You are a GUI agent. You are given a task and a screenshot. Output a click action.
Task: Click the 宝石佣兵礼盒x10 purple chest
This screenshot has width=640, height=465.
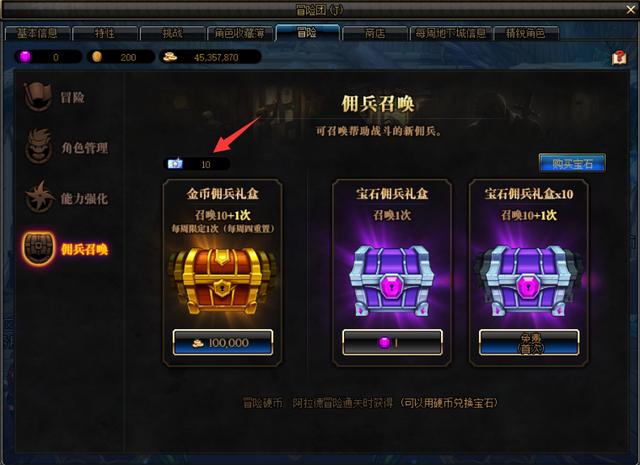(529, 281)
